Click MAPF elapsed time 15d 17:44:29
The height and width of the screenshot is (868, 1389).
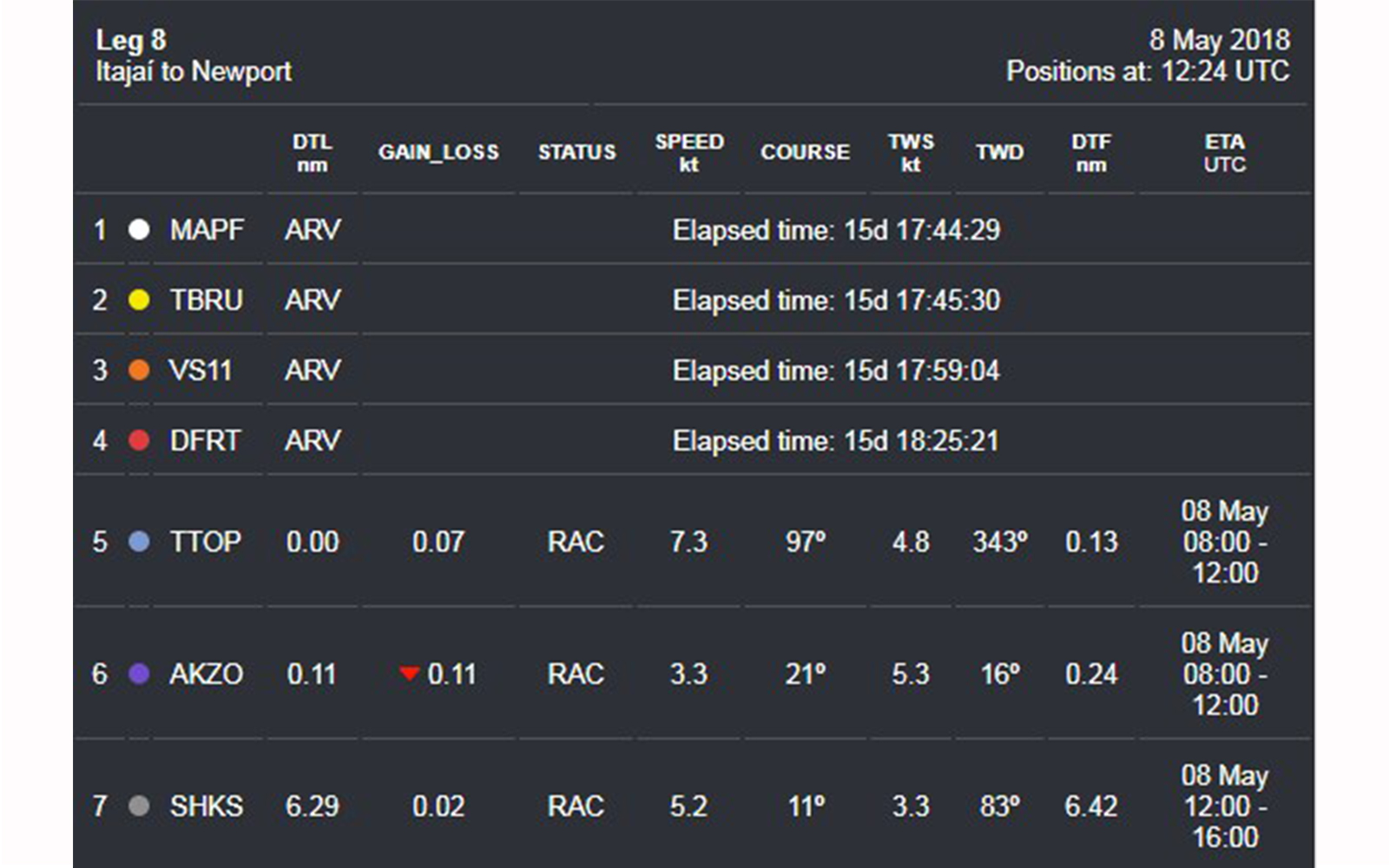(x=836, y=230)
